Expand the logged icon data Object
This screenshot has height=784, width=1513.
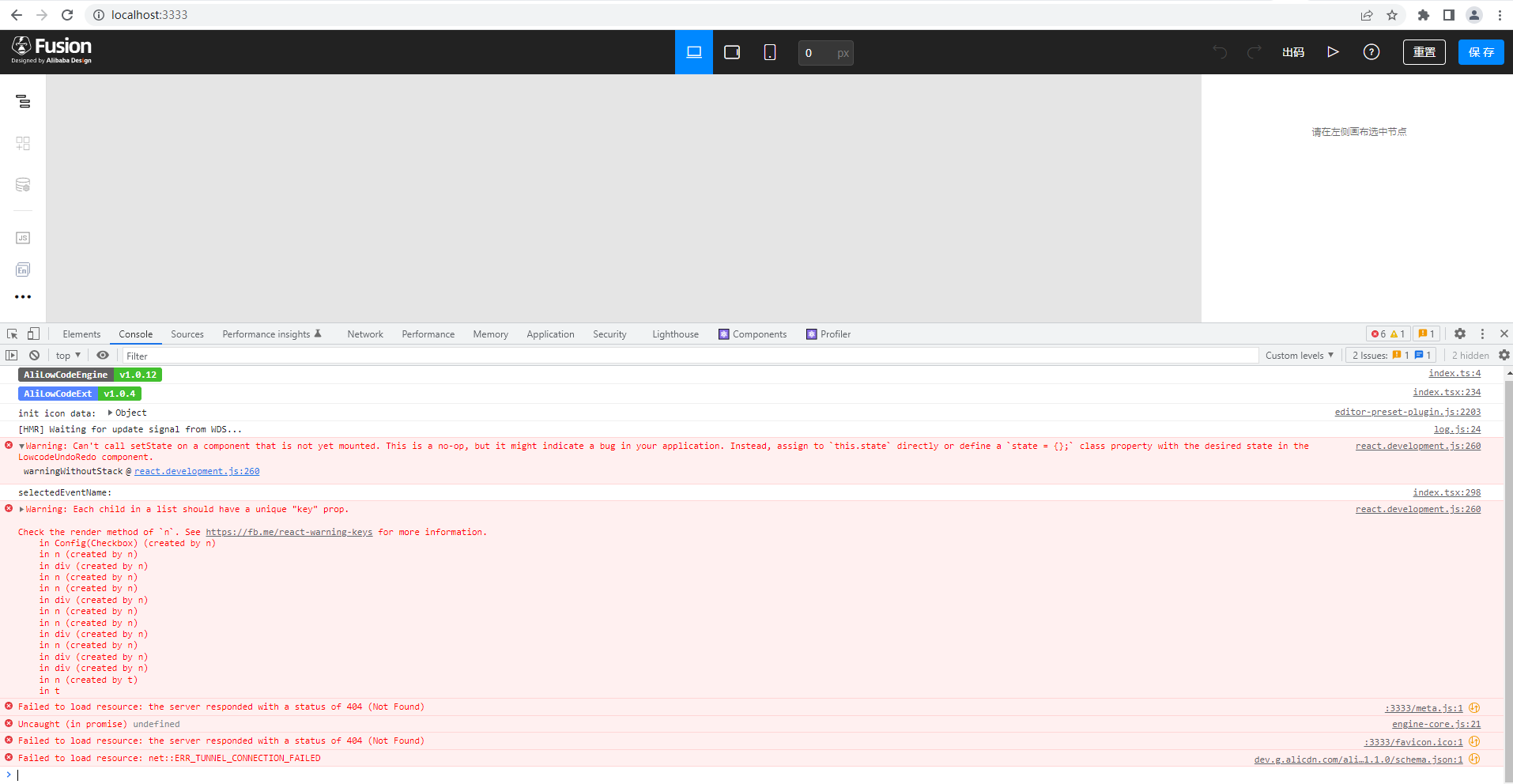pyautogui.click(x=111, y=412)
